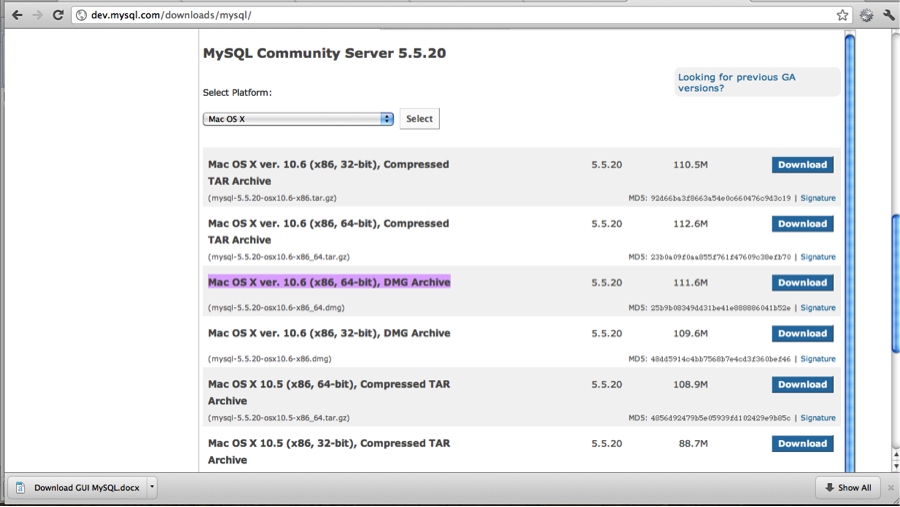Open options arrow for Download GUI MySQL.docx
This screenshot has width=900, height=507.
[x=152, y=488]
